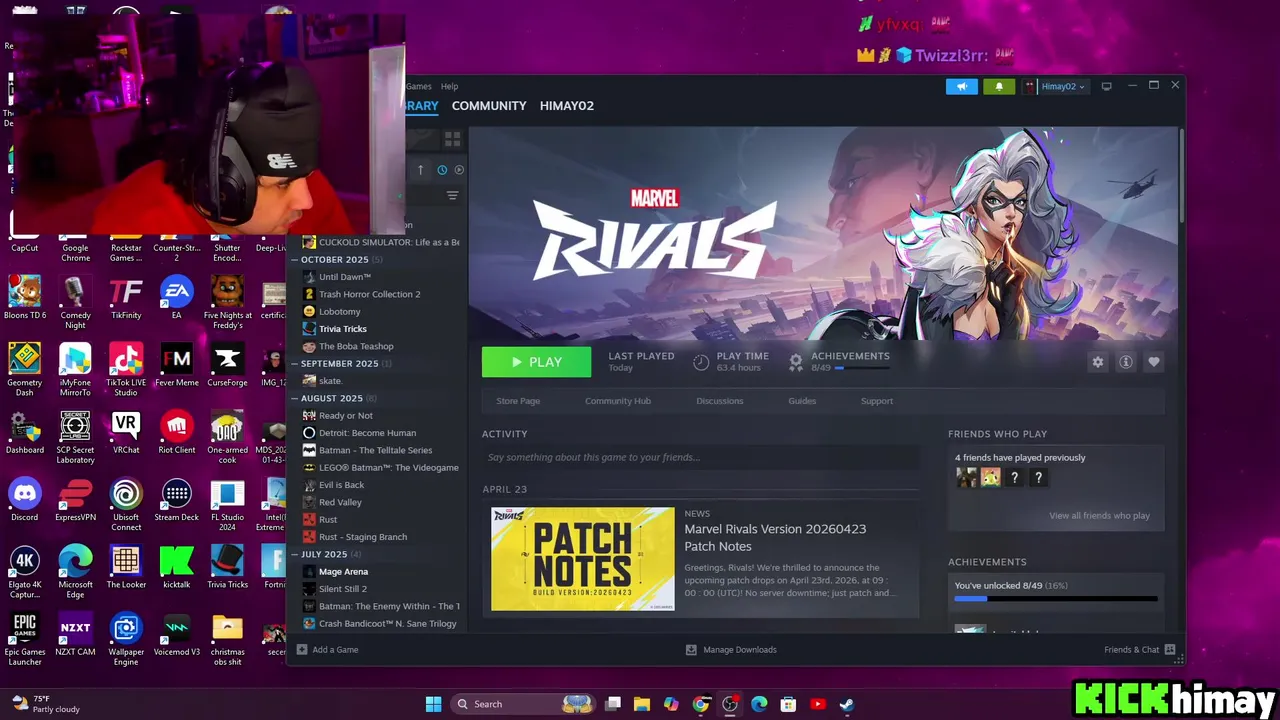Open library advanced filter options icon
The height and width of the screenshot is (720, 1280).
(x=452, y=196)
